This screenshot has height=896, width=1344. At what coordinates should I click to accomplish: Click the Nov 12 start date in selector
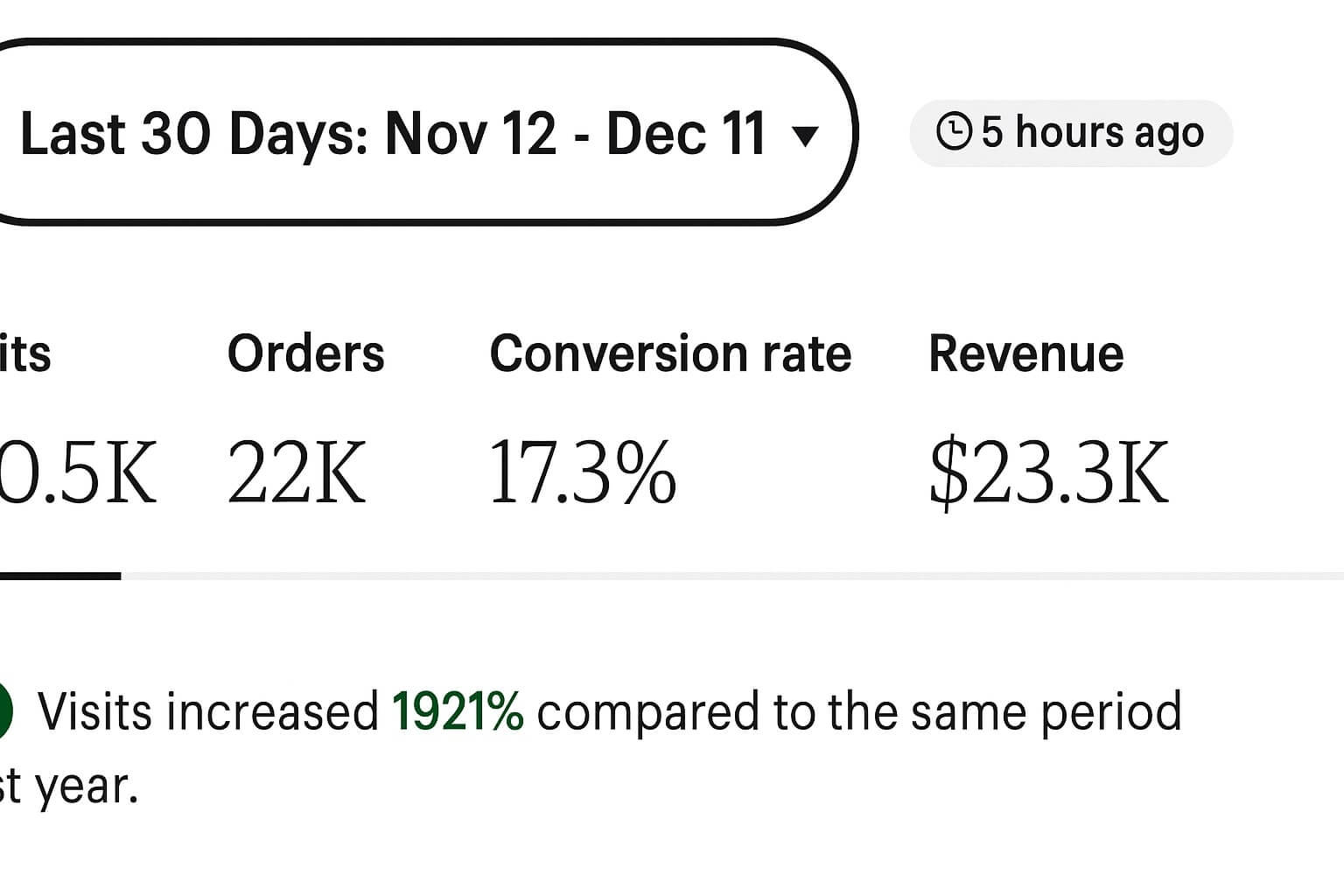click(x=471, y=133)
